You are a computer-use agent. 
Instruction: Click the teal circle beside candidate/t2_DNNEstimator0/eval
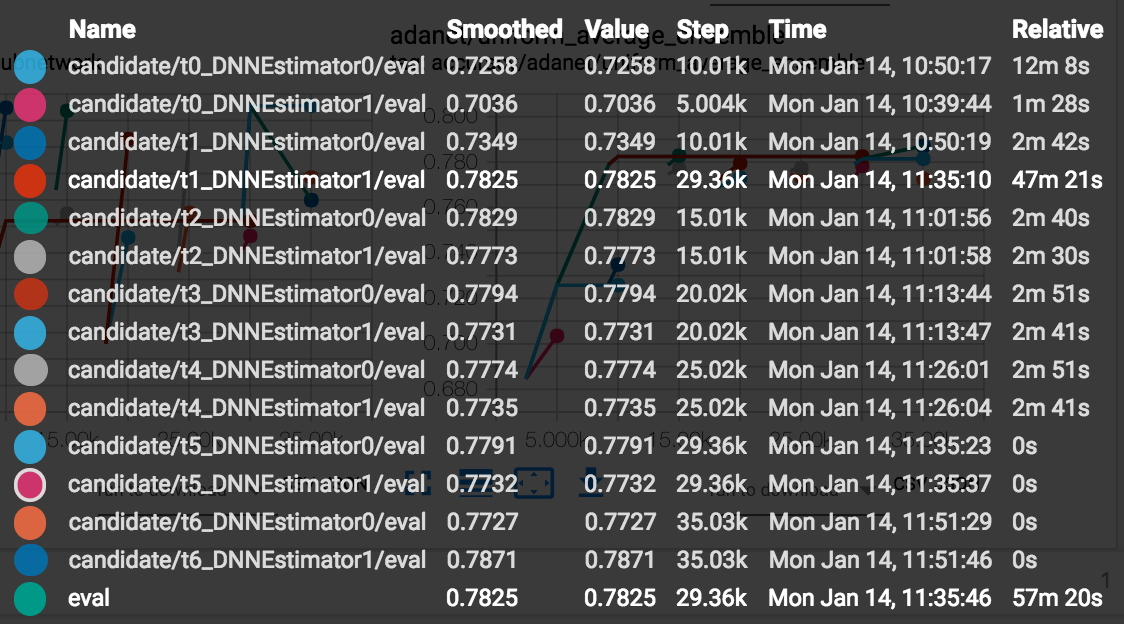(x=30, y=218)
